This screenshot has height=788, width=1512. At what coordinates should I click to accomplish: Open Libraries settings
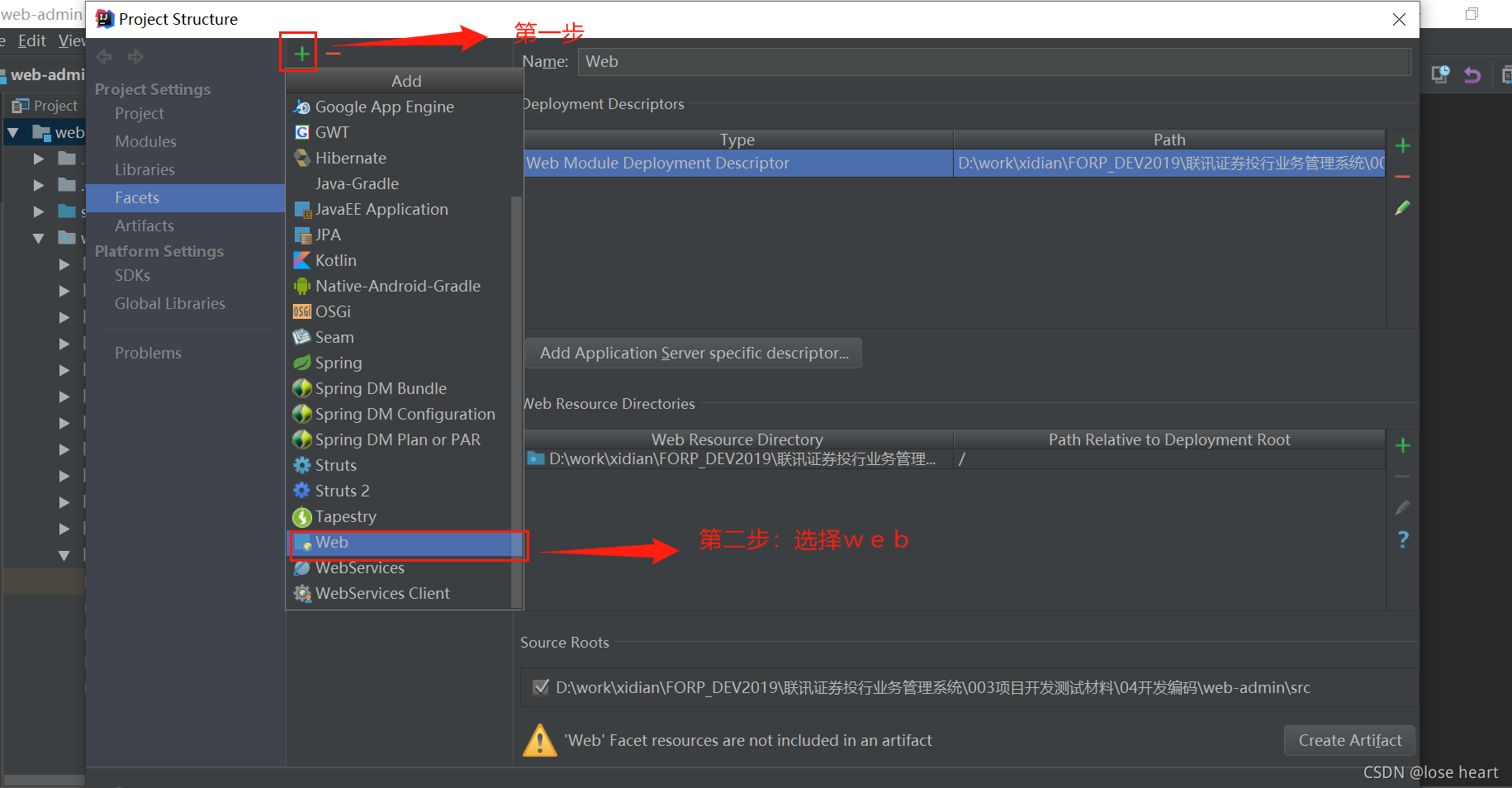coord(145,169)
